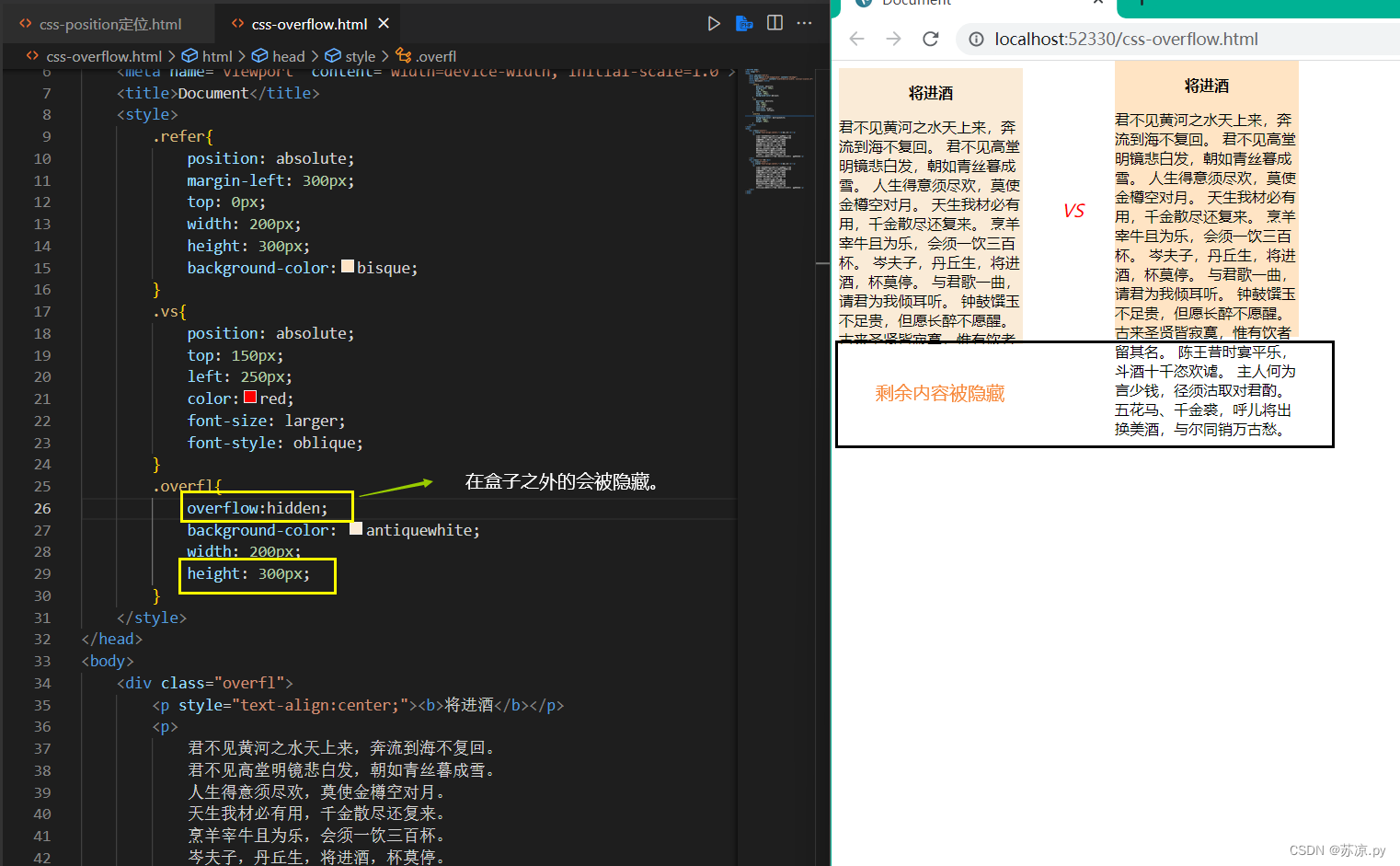
Task: Reload the browser page
Action: (x=931, y=39)
